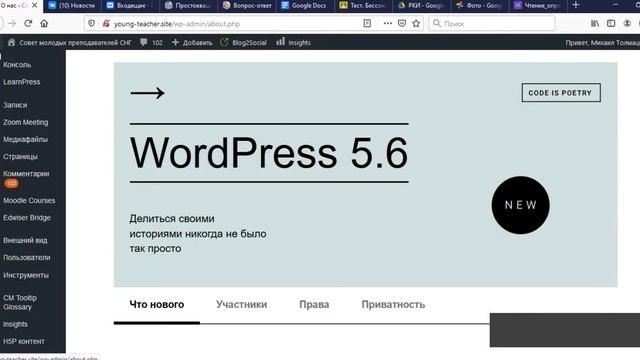Open Moodle Courses menu item
Viewport: 640px width, 360px height.
29,200
